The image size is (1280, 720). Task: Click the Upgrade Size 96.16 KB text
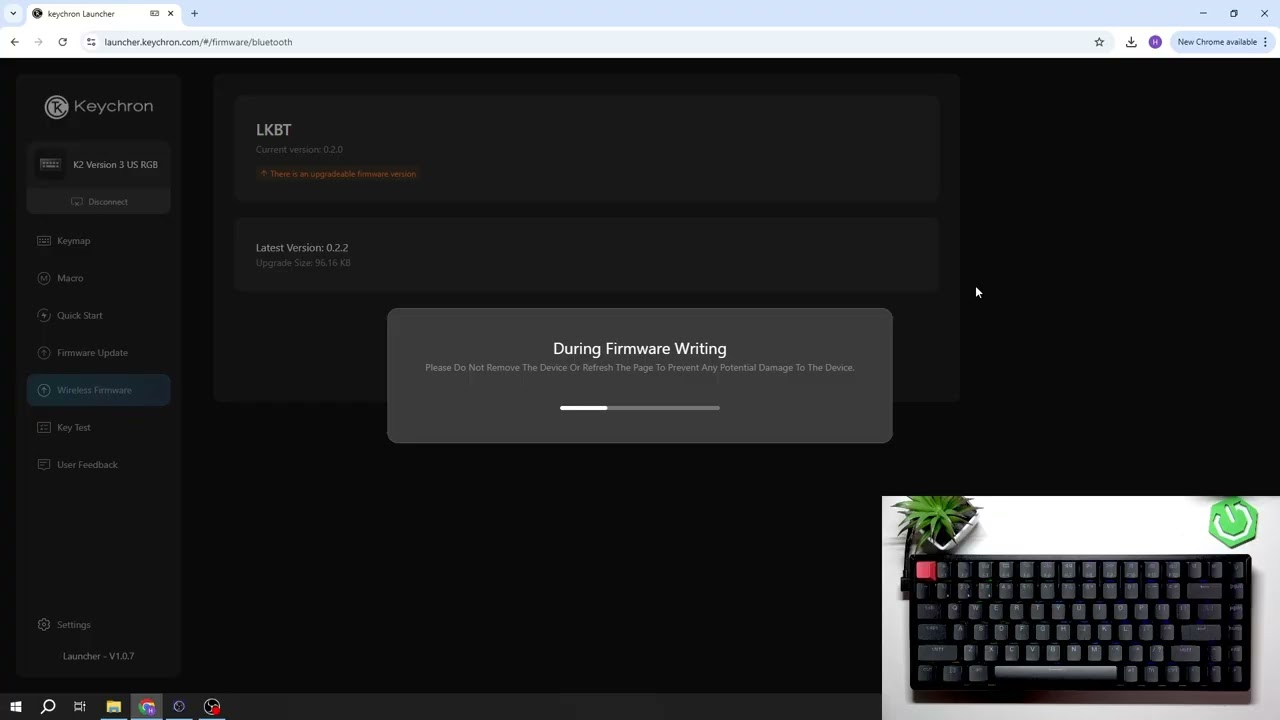coord(303,263)
